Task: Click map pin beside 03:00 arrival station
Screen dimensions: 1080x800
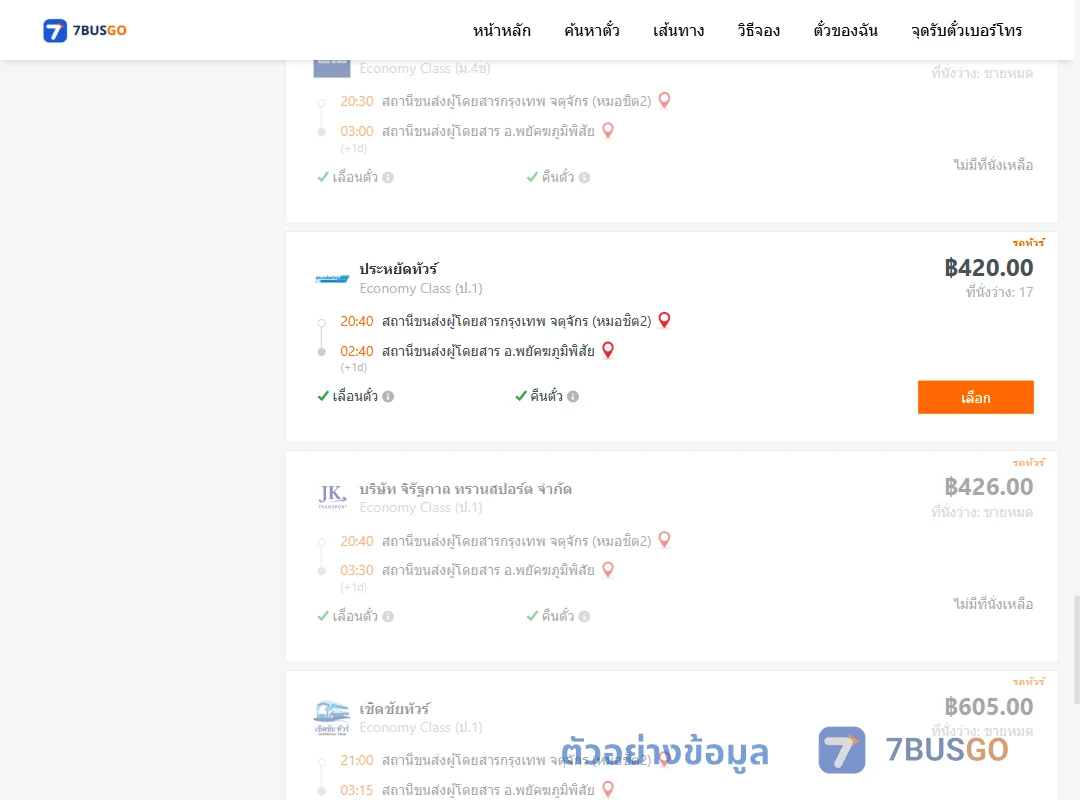Action: 608,131
